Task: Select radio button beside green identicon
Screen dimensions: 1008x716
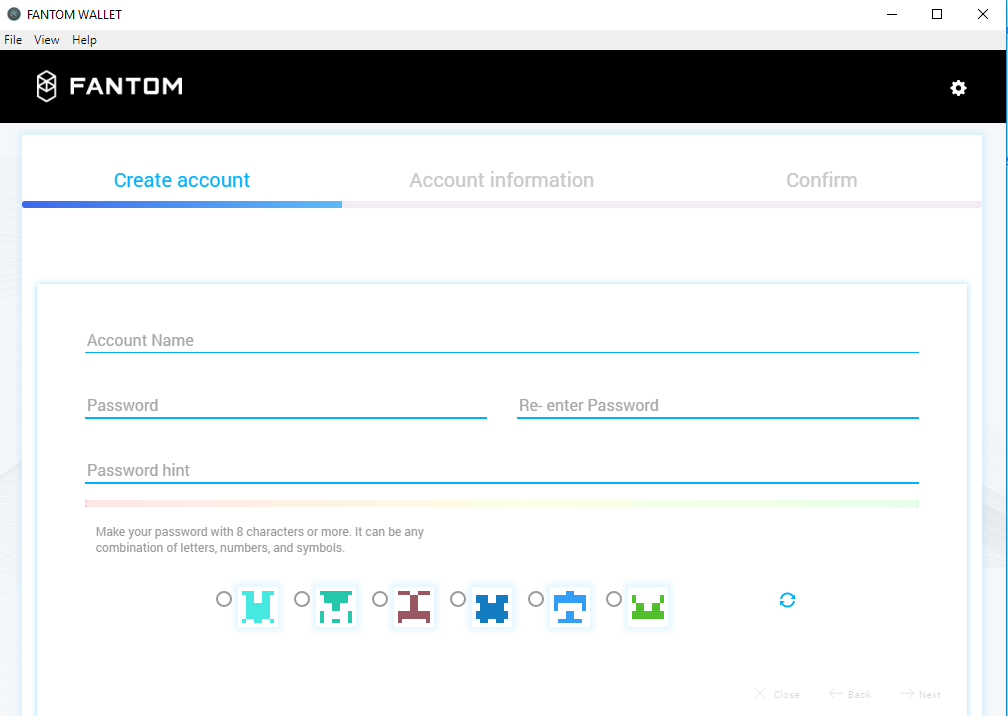Action: coord(614,599)
